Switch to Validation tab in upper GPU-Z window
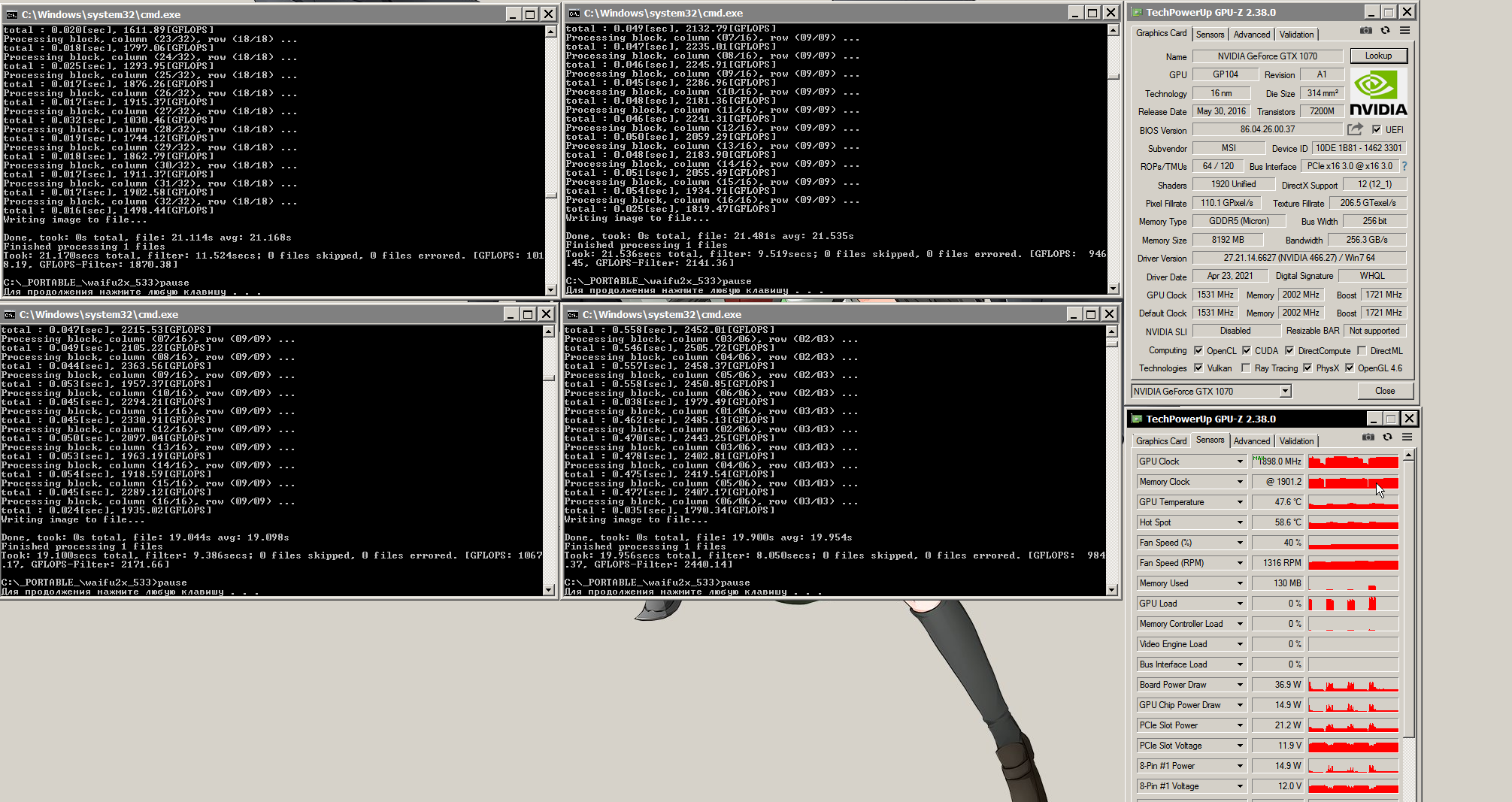Image resolution: width=1512 pixels, height=802 pixels. pyautogui.click(x=1297, y=35)
